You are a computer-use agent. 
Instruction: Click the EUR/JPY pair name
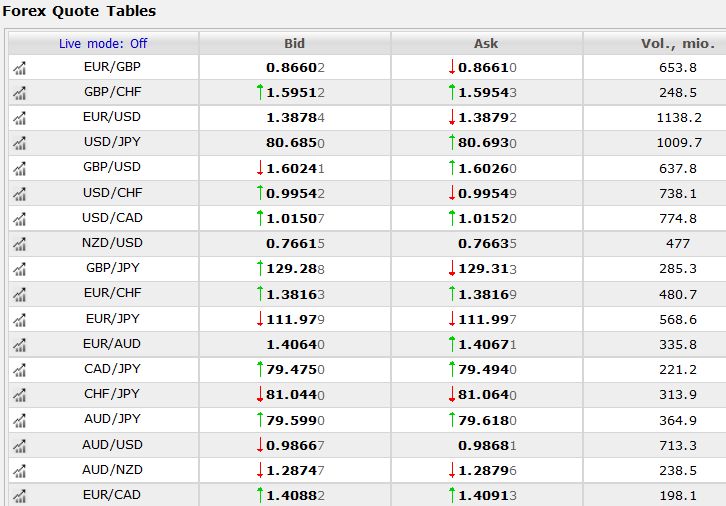click(112, 319)
